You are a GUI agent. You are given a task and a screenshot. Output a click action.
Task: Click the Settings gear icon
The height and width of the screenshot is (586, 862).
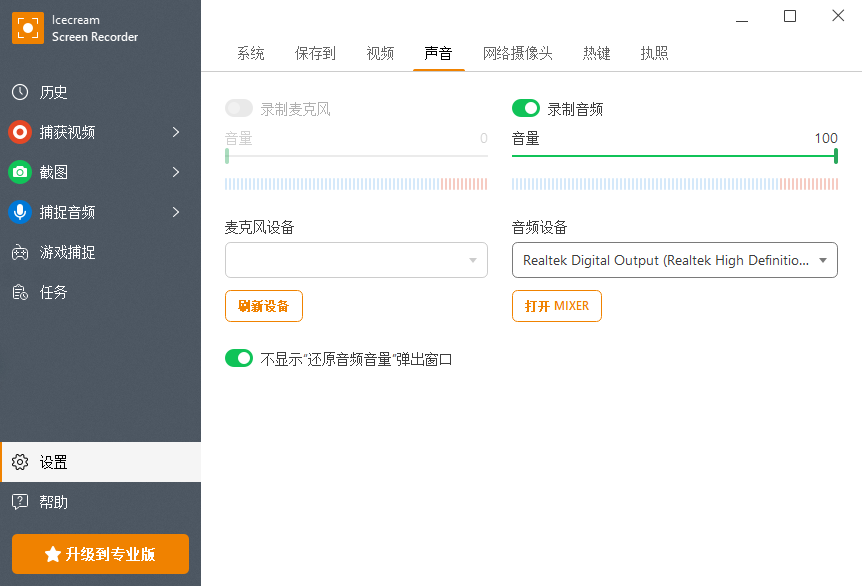point(20,462)
